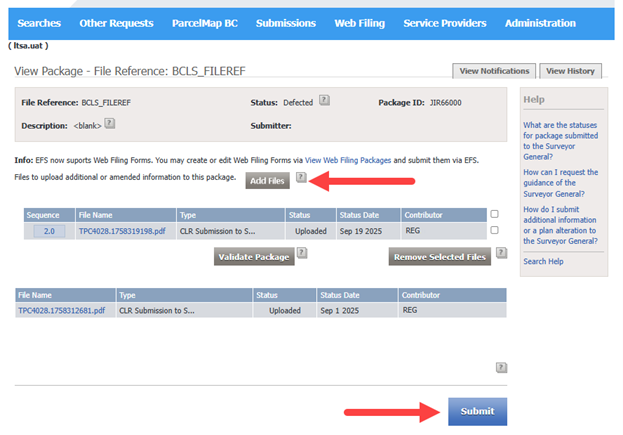Check the box for TPC4028.1758319198.pdf row

point(494,230)
